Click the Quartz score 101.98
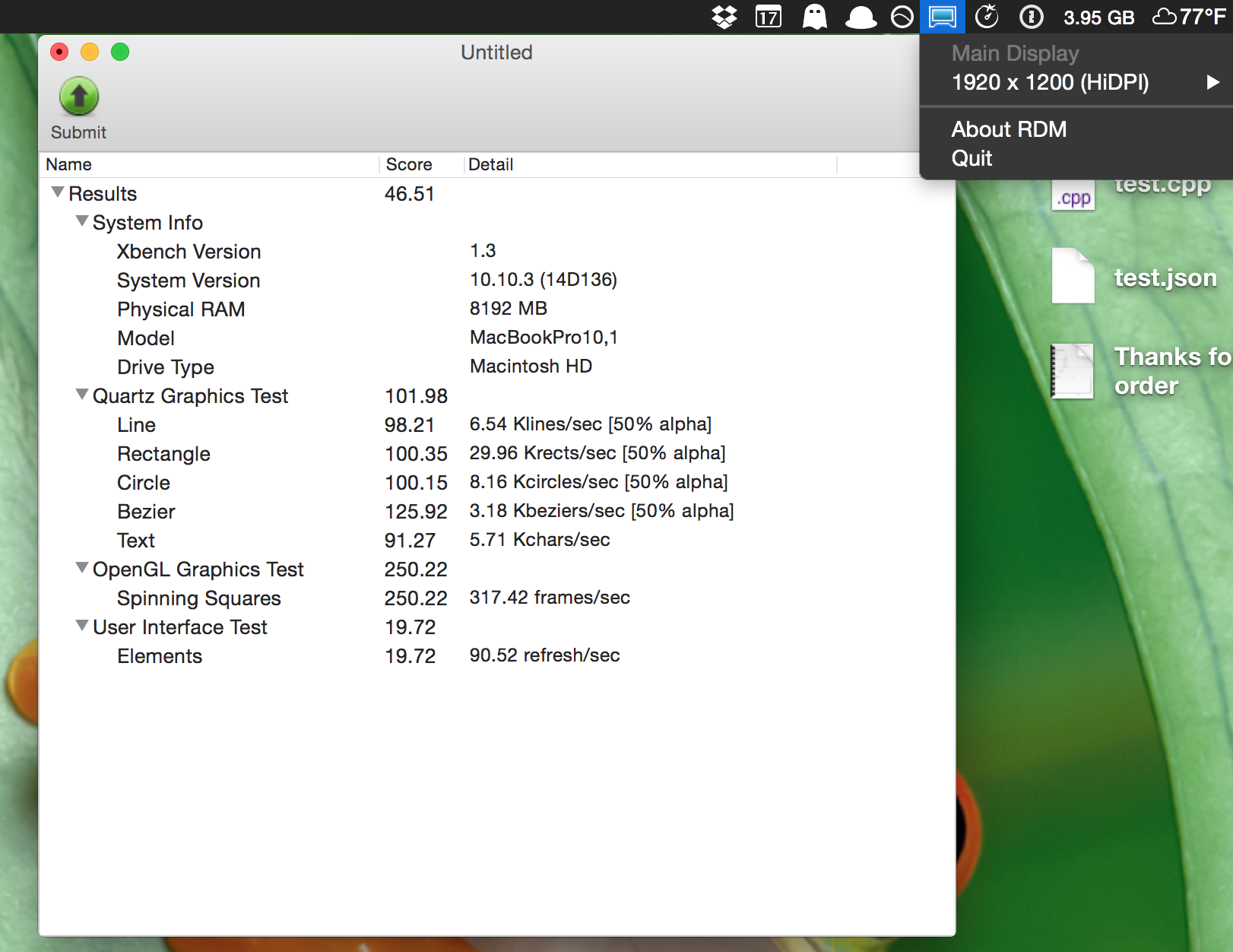Image resolution: width=1233 pixels, height=952 pixels. pyautogui.click(x=416, y=396)
